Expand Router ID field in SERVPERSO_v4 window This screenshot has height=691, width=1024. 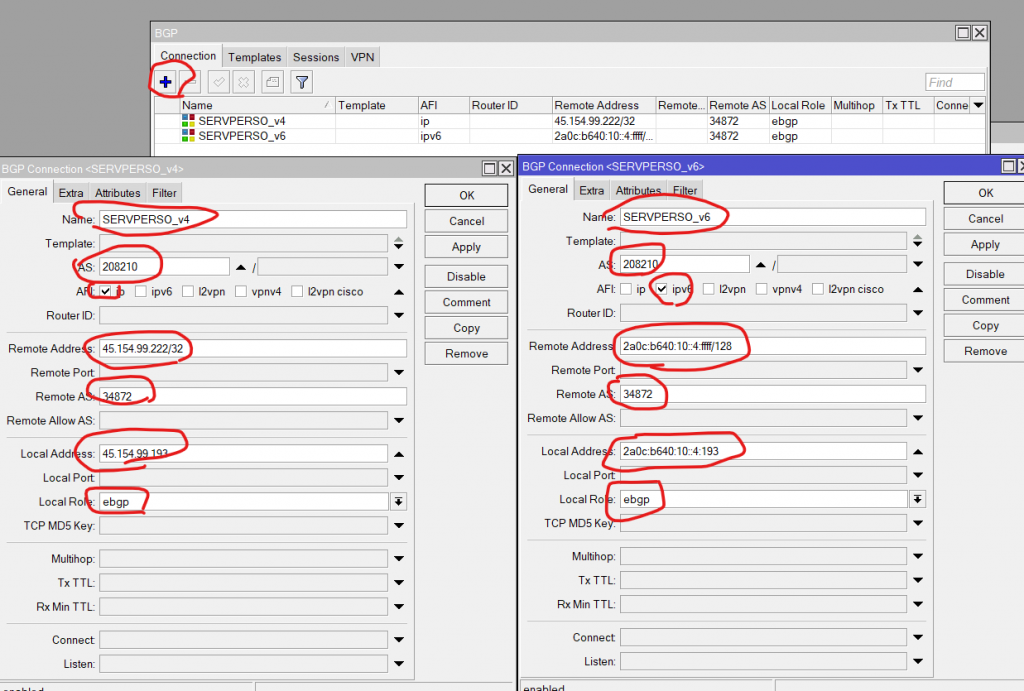click(x=399, y=315)
